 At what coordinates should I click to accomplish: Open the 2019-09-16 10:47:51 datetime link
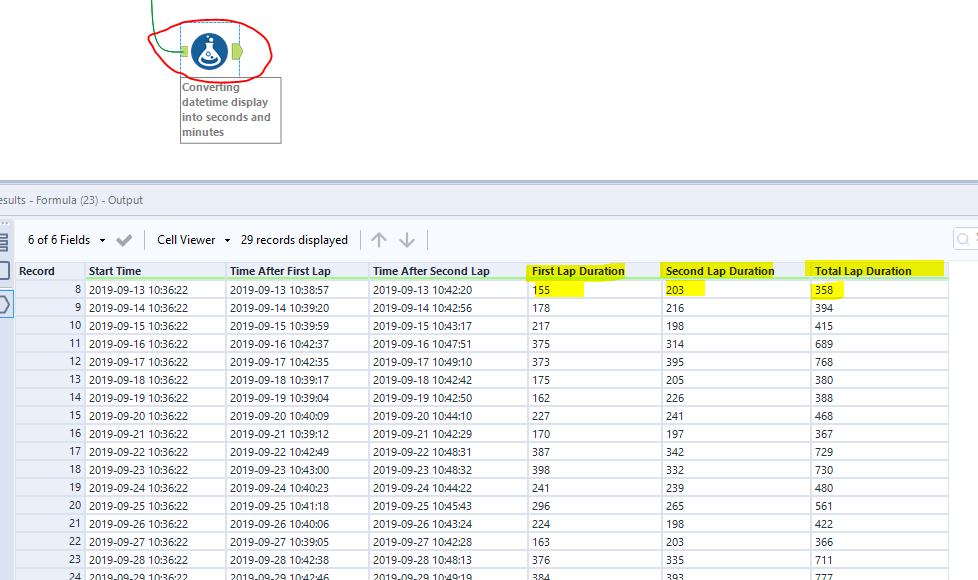click(425, 344)
